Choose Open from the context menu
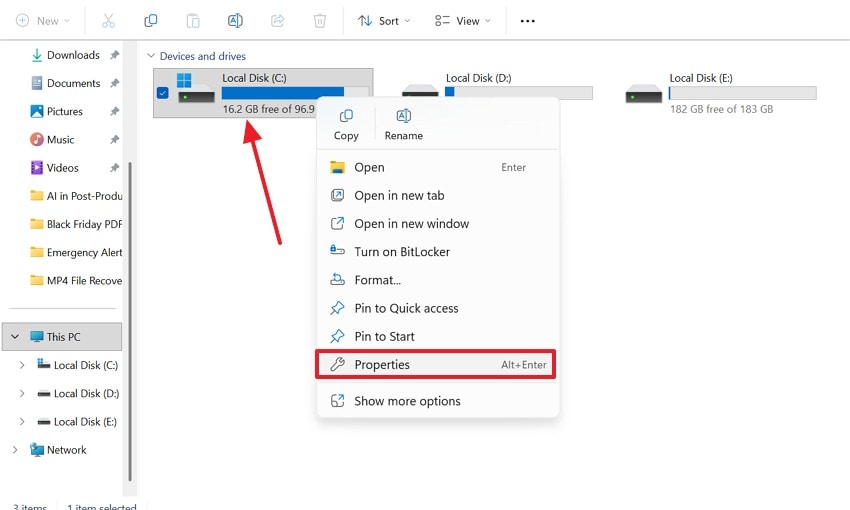Viewport: 850px width, 510px height. pos(437,167)
